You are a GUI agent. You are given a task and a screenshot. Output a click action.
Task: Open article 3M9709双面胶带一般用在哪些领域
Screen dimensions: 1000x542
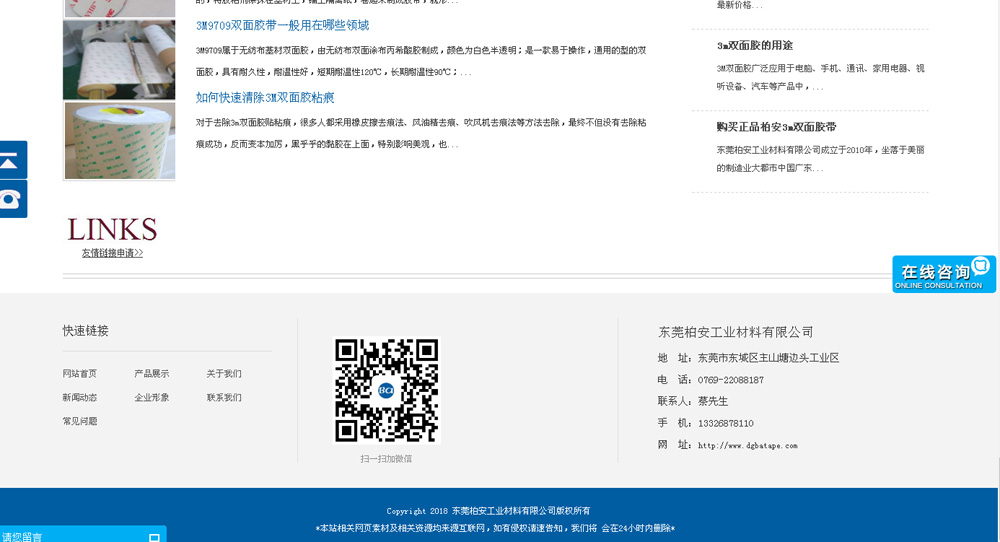pos(283,26)
